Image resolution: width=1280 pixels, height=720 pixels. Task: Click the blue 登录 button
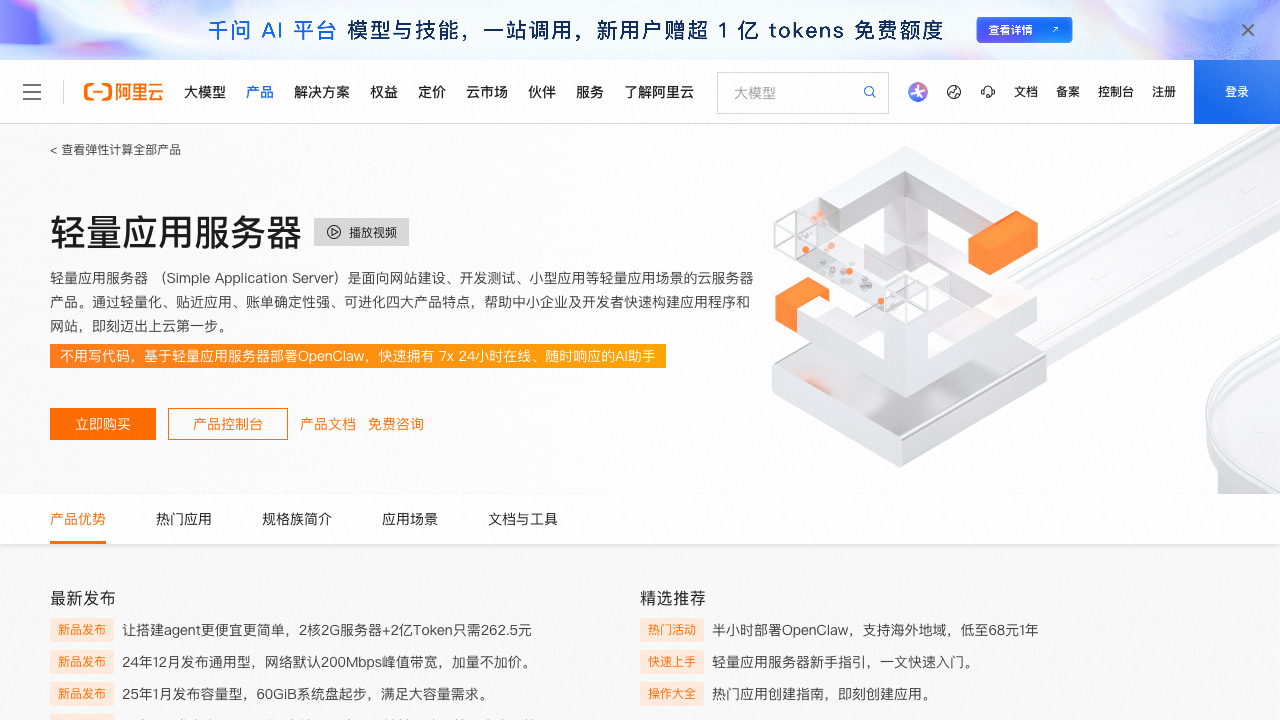coord(1237,92)
